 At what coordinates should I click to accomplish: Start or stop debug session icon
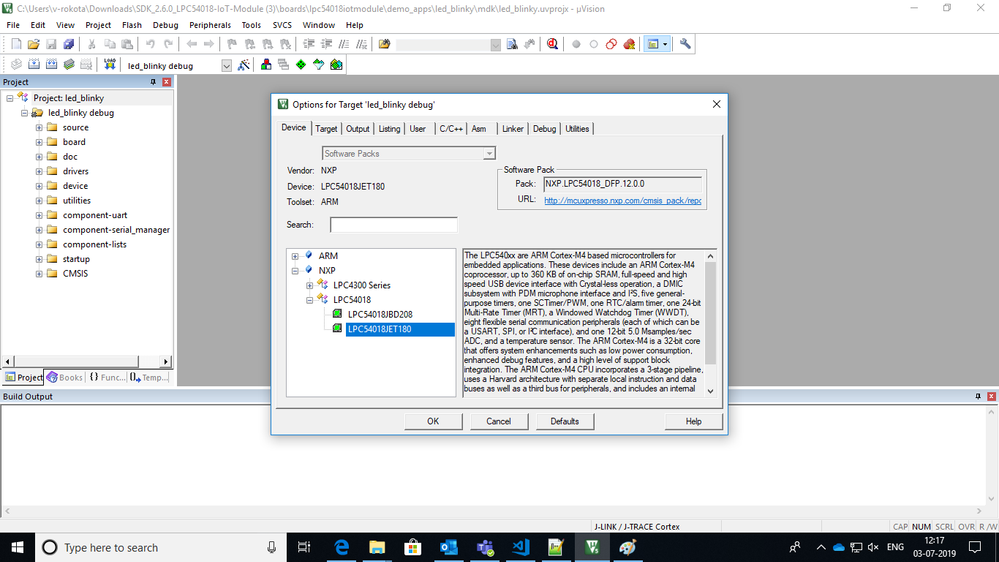tap(552, 44)
